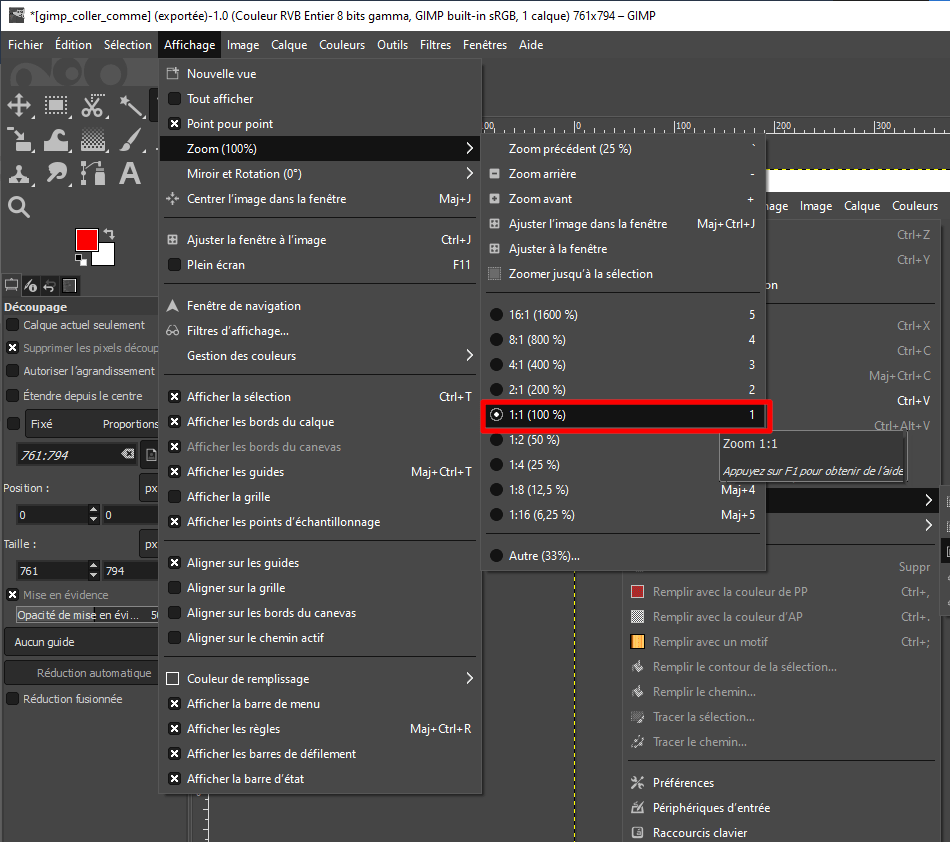
Task: Select the Gradient tool
Action: (93, 140)
